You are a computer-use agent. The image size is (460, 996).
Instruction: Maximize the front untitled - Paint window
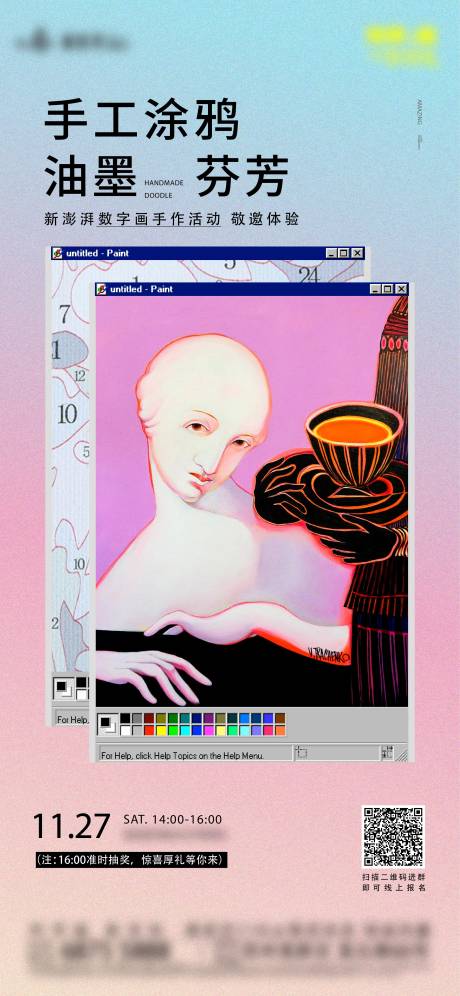388,289
